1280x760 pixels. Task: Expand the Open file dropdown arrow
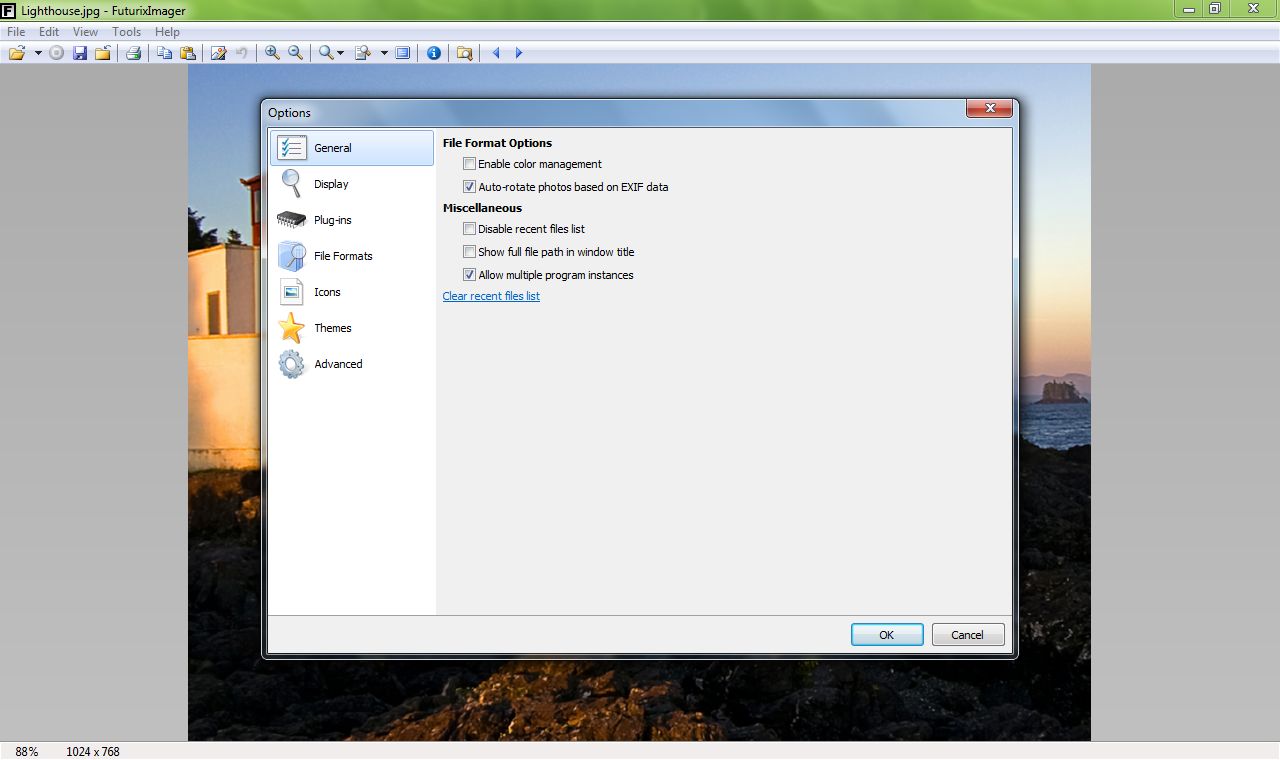pyautogui.click(x=38, y=53)
